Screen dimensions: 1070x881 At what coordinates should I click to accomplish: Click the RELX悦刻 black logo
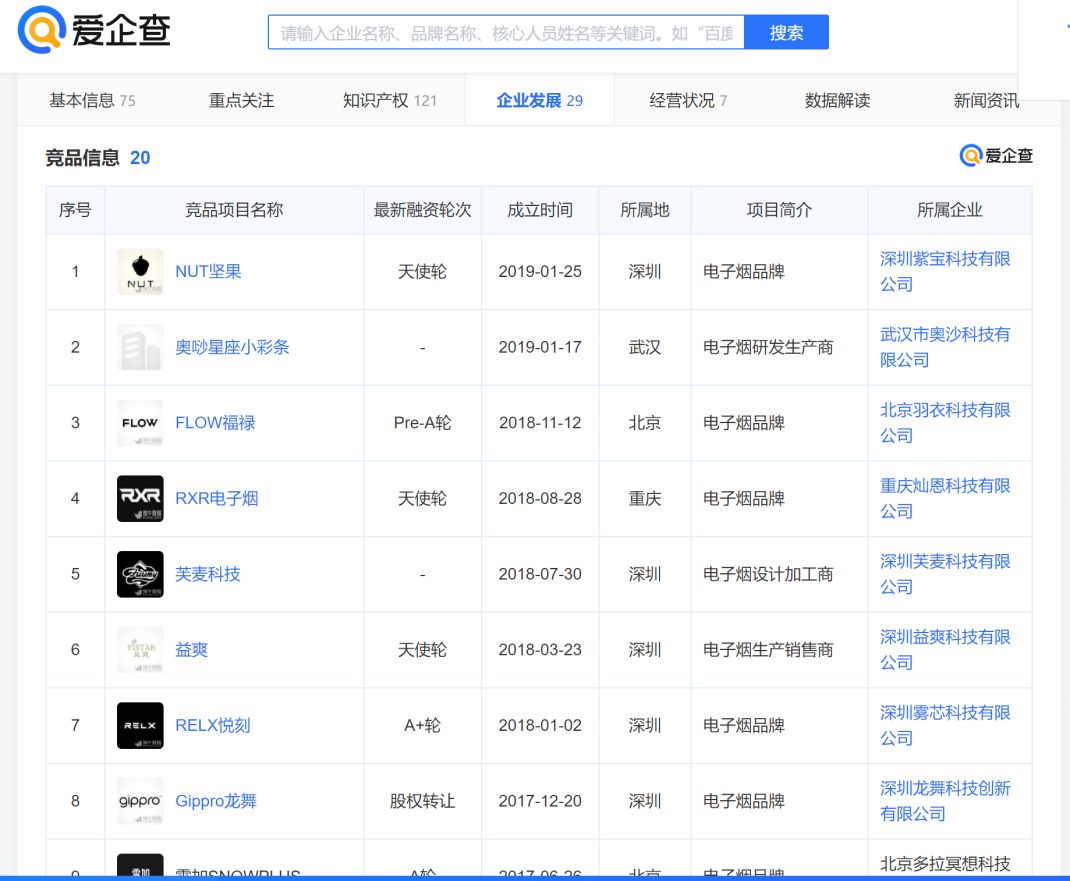point(139,725)
